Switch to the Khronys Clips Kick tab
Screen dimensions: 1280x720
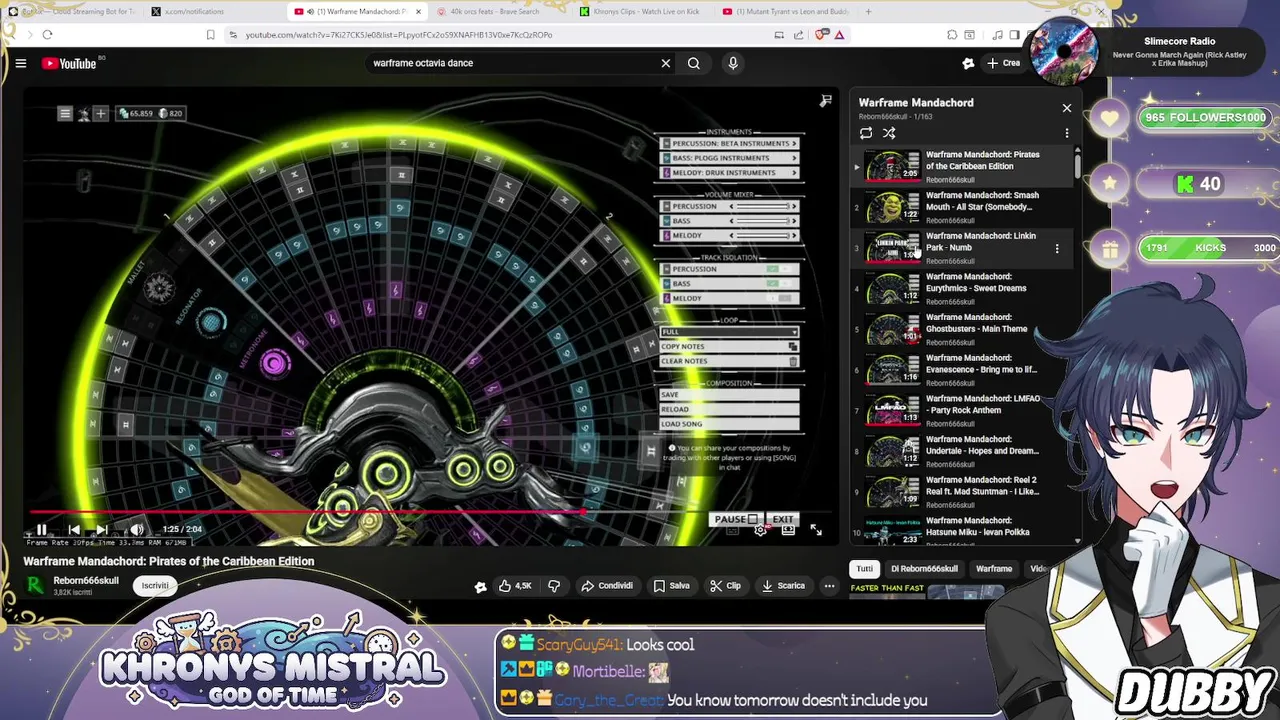(x=640, y=12)
